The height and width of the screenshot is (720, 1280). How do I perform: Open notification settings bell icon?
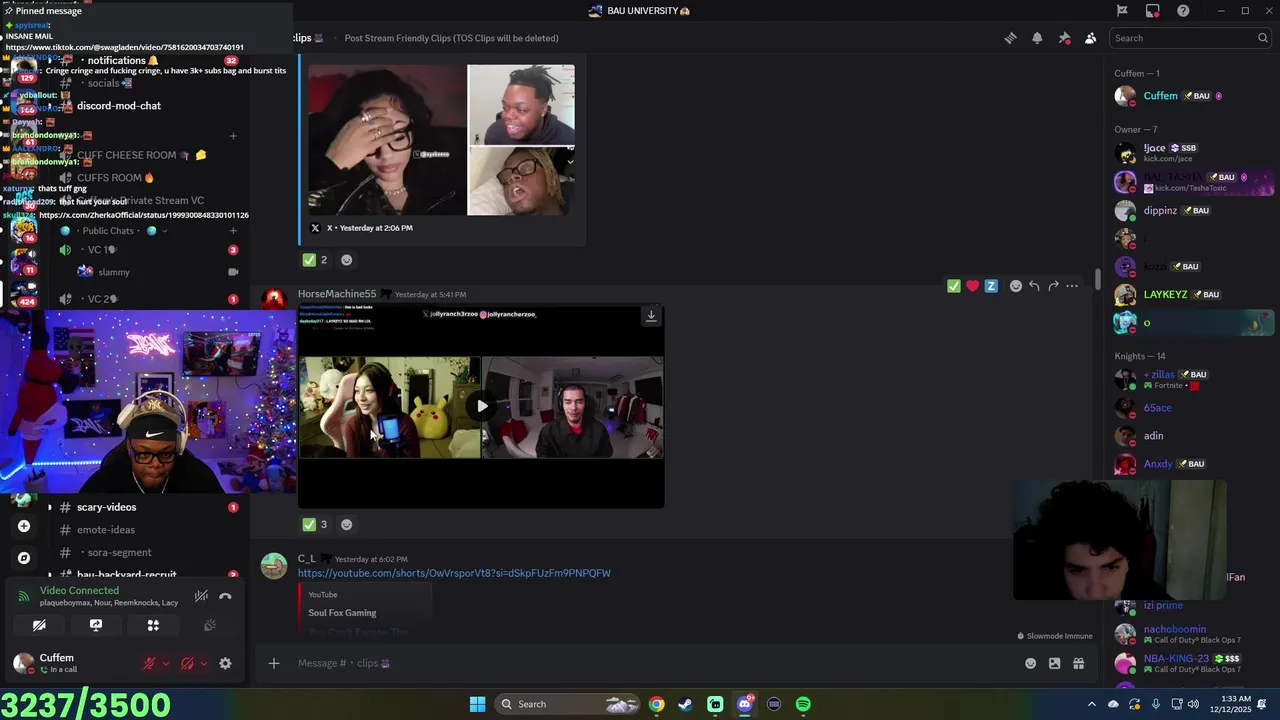[1037, 38]
